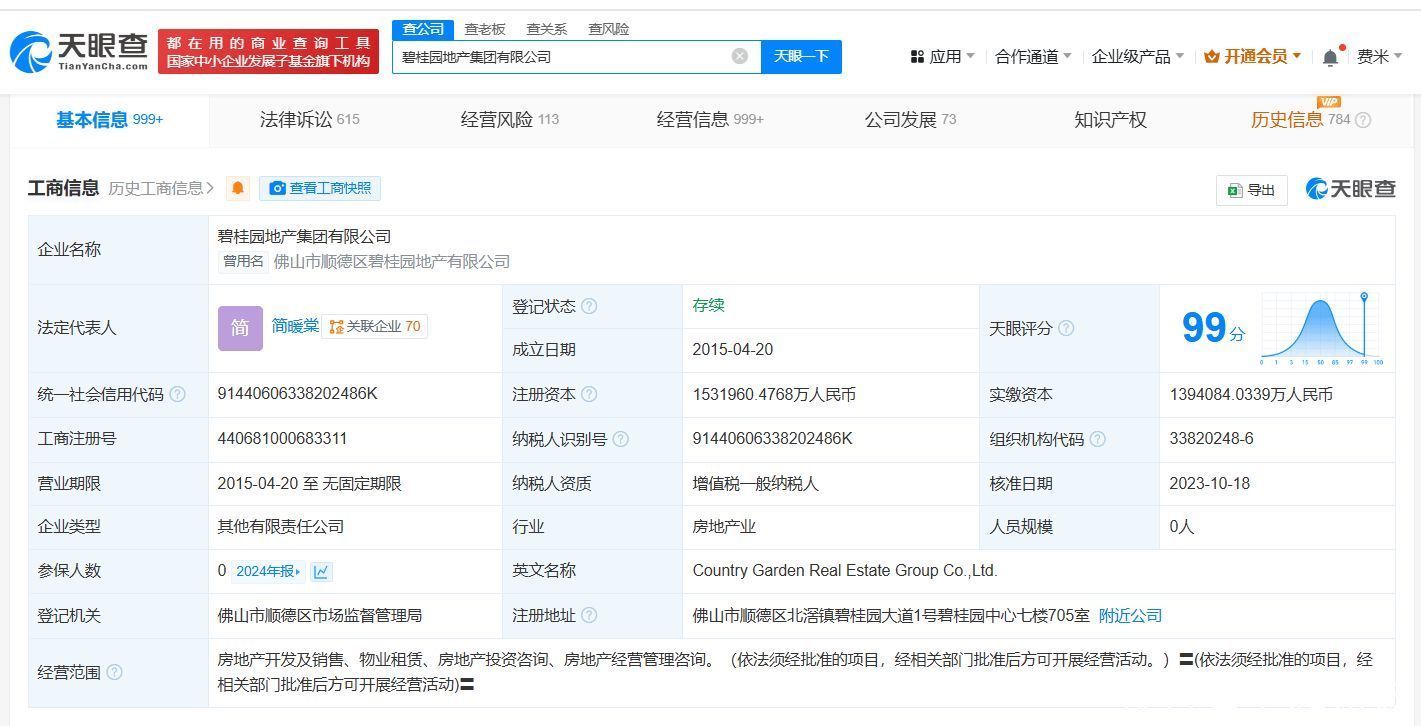
Task: Click the 增值税一般纳税人 value
Action: point(755,484)
